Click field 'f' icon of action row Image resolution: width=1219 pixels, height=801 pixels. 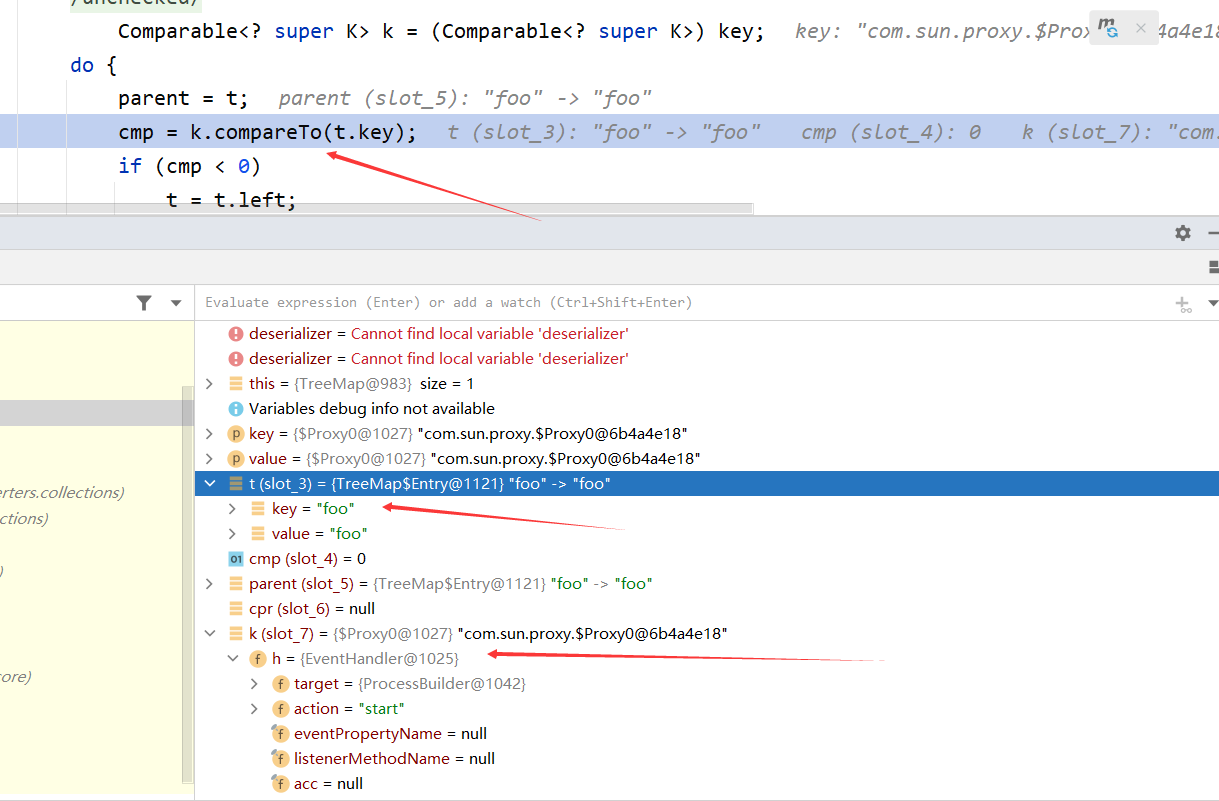point(281,708)
